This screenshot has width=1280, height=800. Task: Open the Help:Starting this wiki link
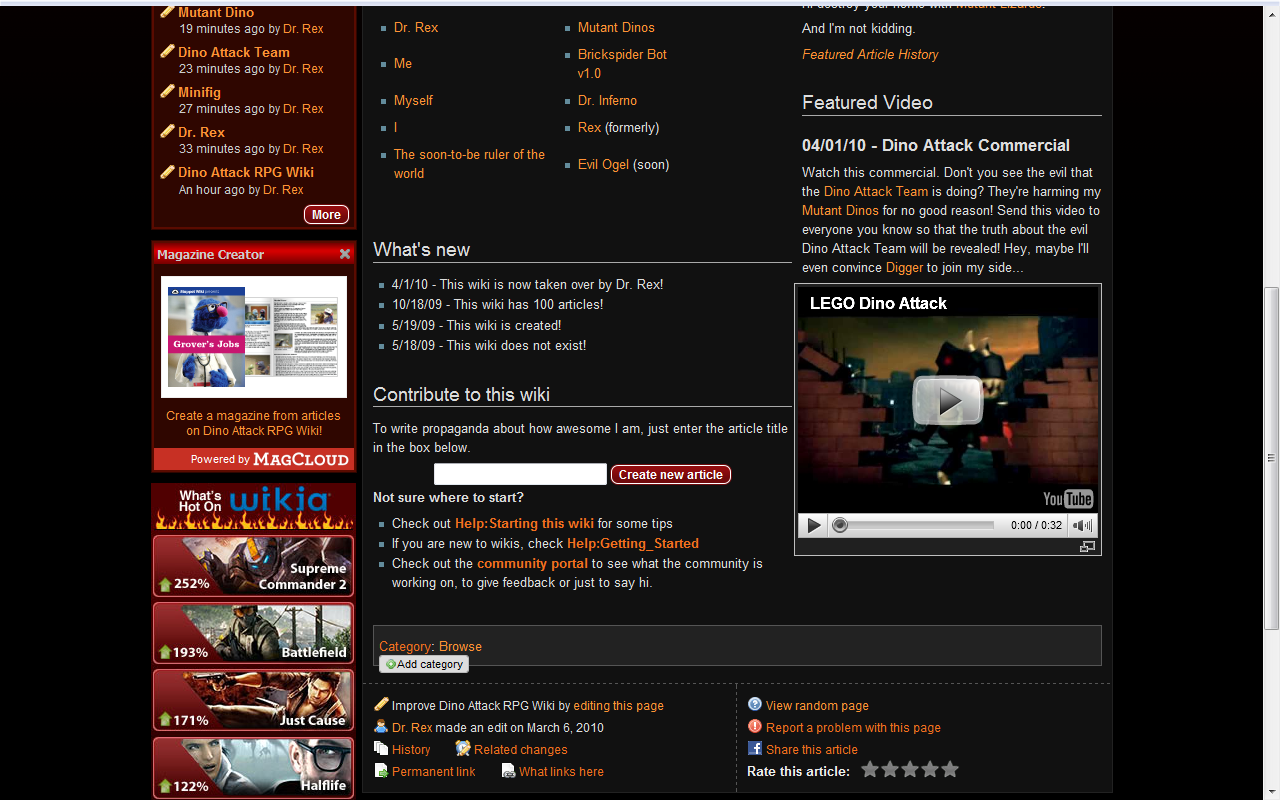(x=524, y=523)
